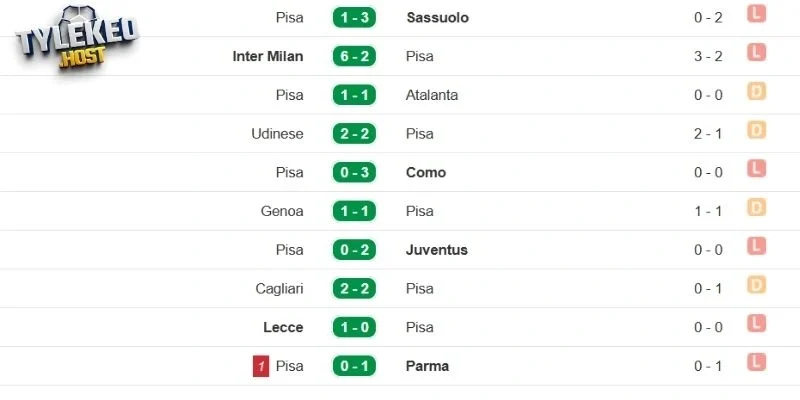
Task: Click the loss badge on Inter Milan row
Action: [x=756, y=55]
